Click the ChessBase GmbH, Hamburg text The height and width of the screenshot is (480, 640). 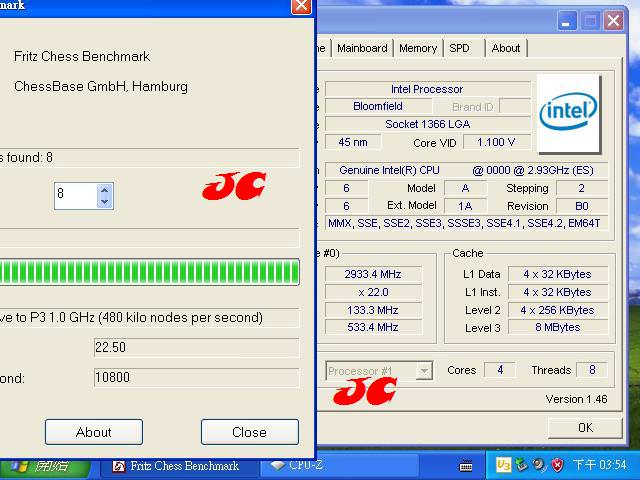[101, 87]
